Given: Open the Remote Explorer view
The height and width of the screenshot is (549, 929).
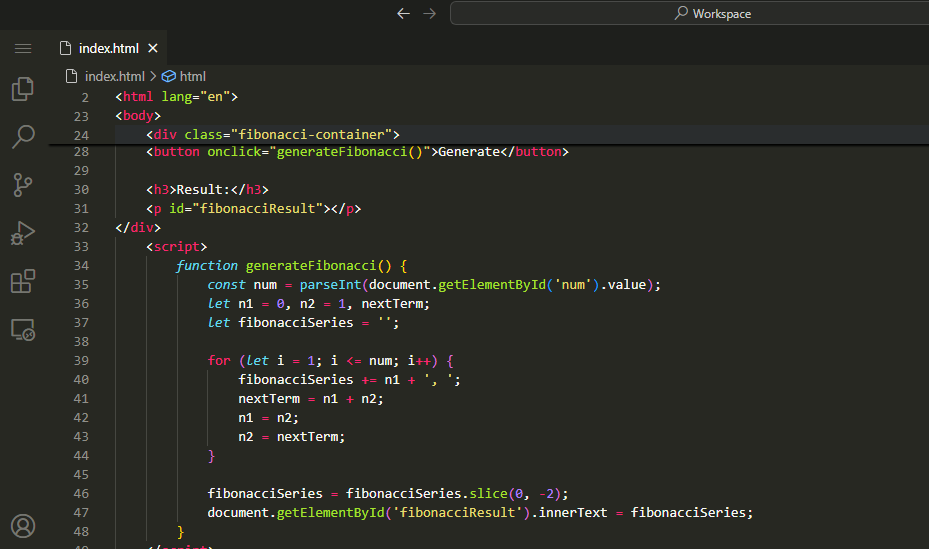Looking at the screenshot, I should [x=23, y=330].
